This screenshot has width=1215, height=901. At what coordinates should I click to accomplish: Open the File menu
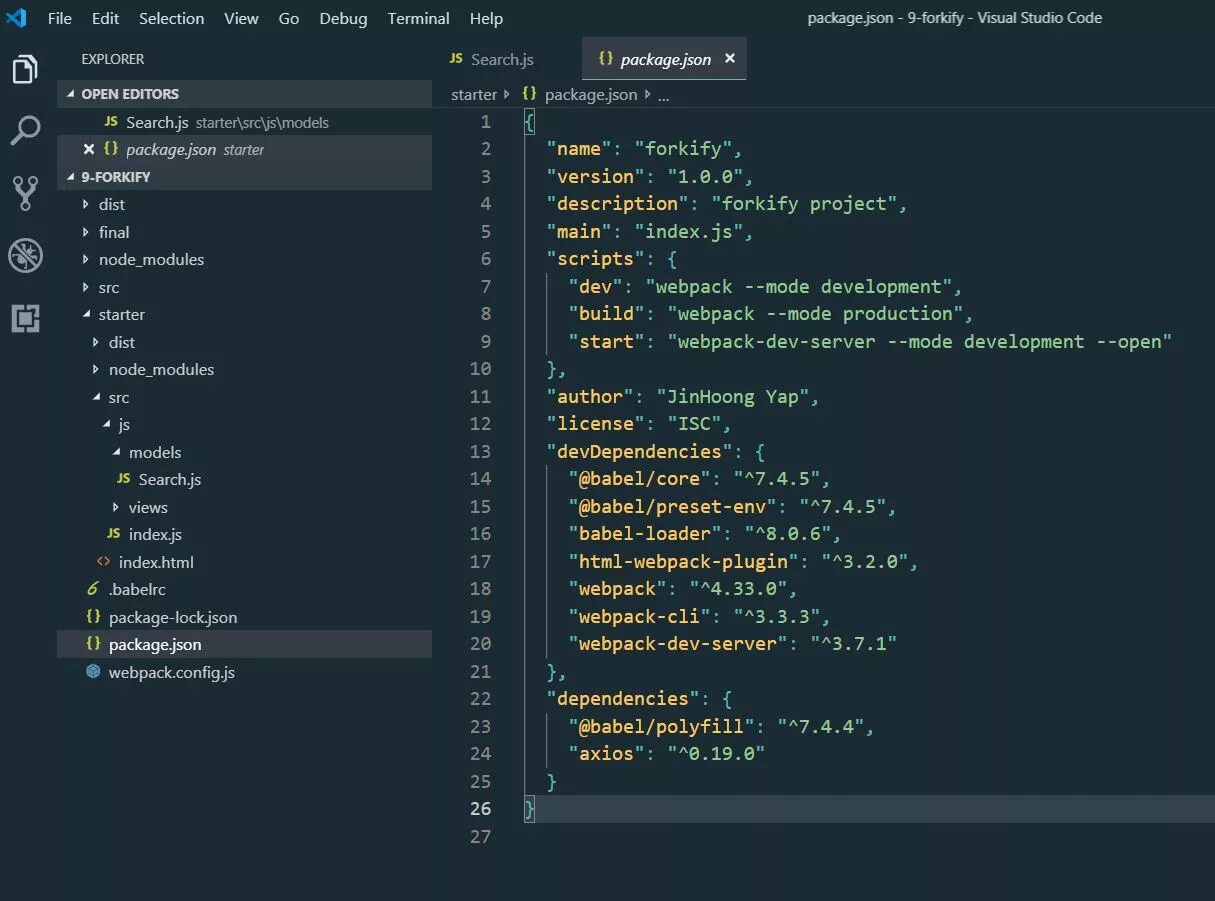coord(60,18)
